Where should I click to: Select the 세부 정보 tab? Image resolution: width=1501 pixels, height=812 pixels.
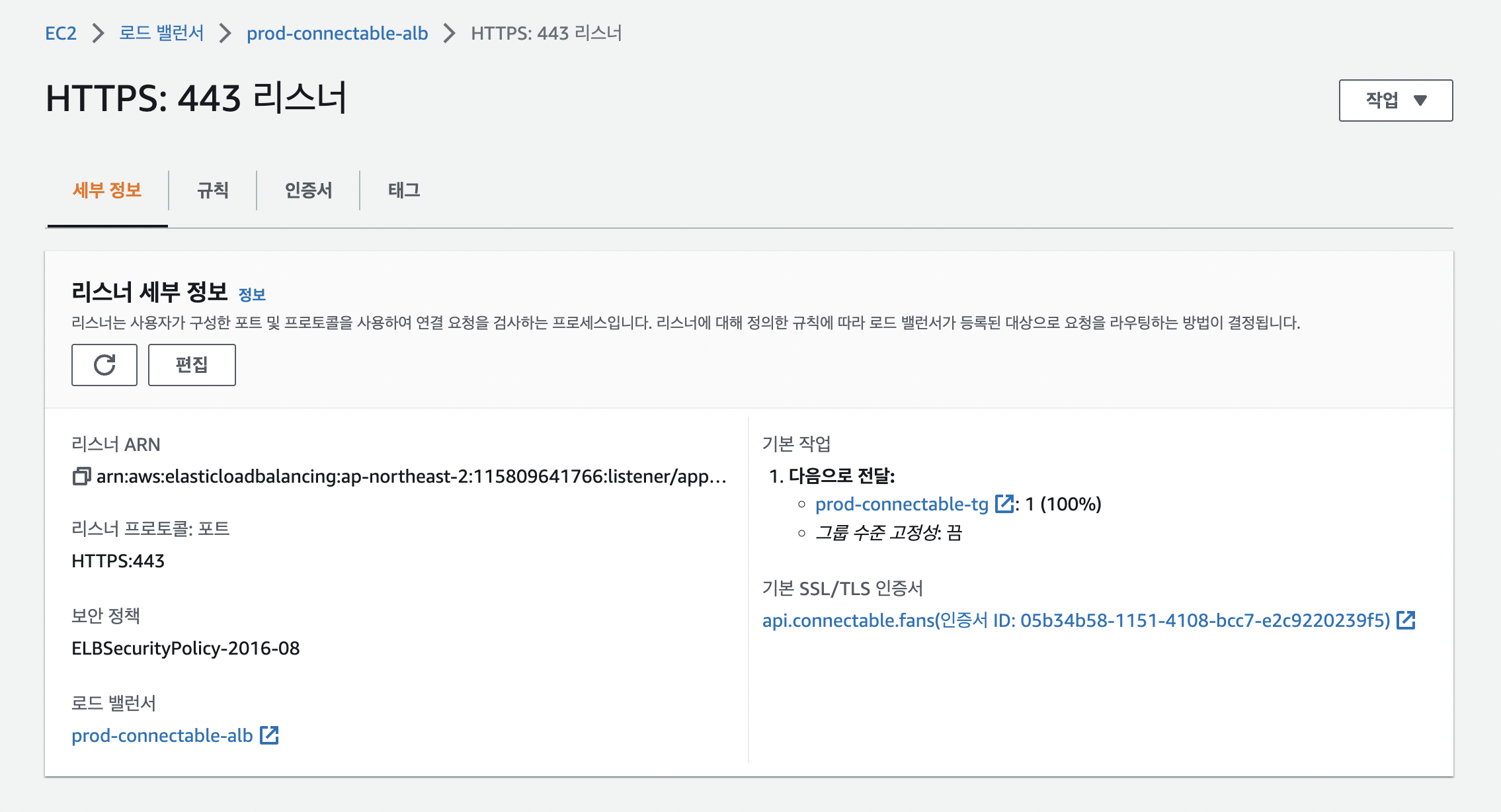(107, 190)
